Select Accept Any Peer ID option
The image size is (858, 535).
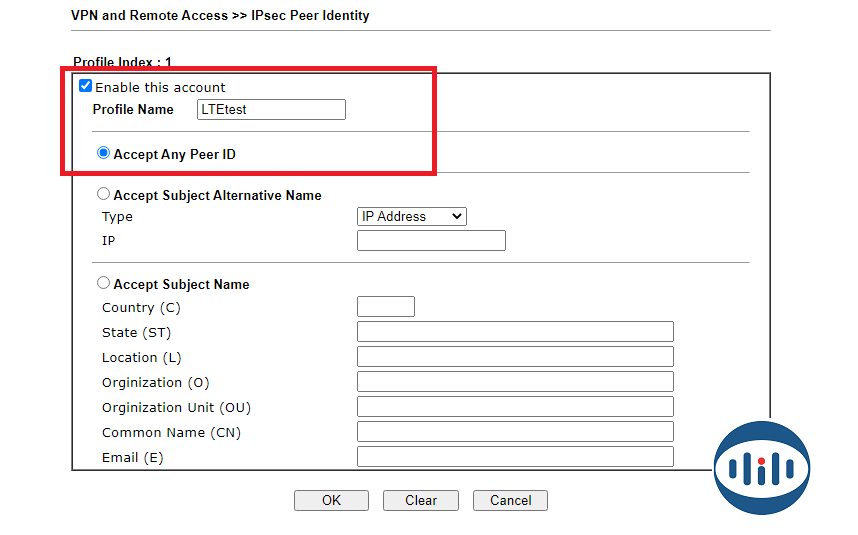(103, 154)
